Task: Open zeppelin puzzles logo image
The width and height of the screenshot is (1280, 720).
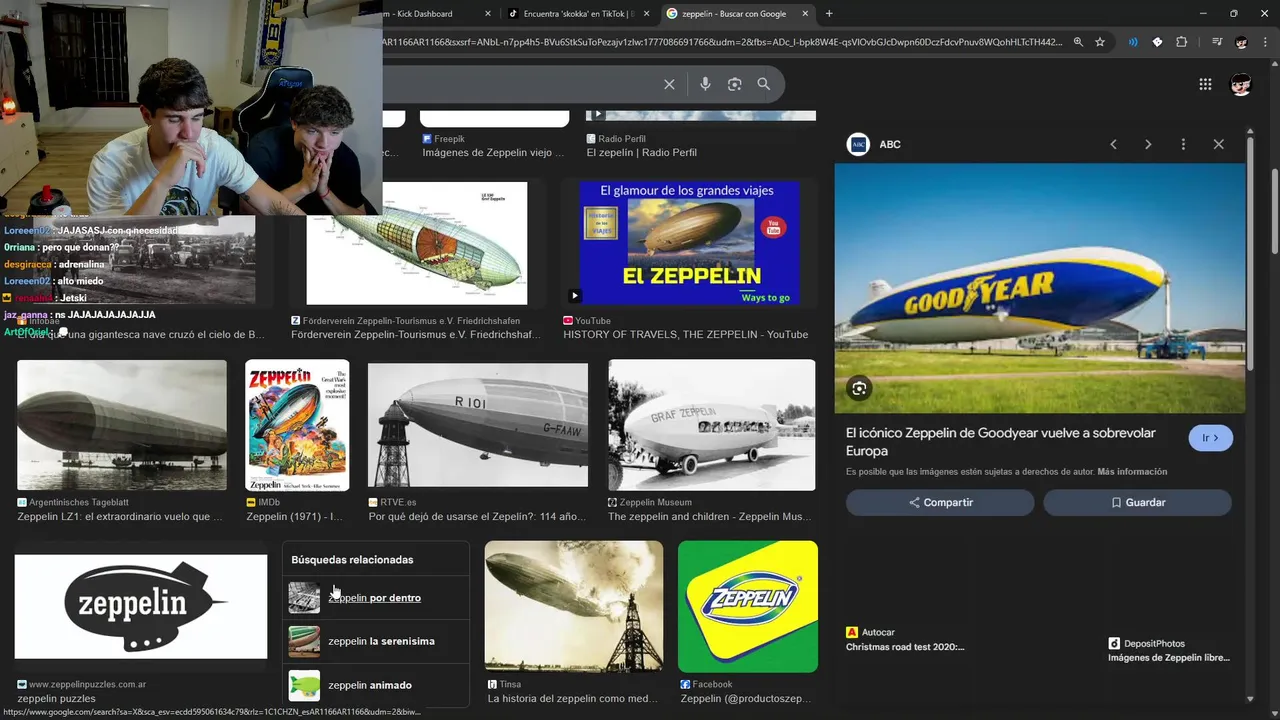Action: tap(141, 607)
